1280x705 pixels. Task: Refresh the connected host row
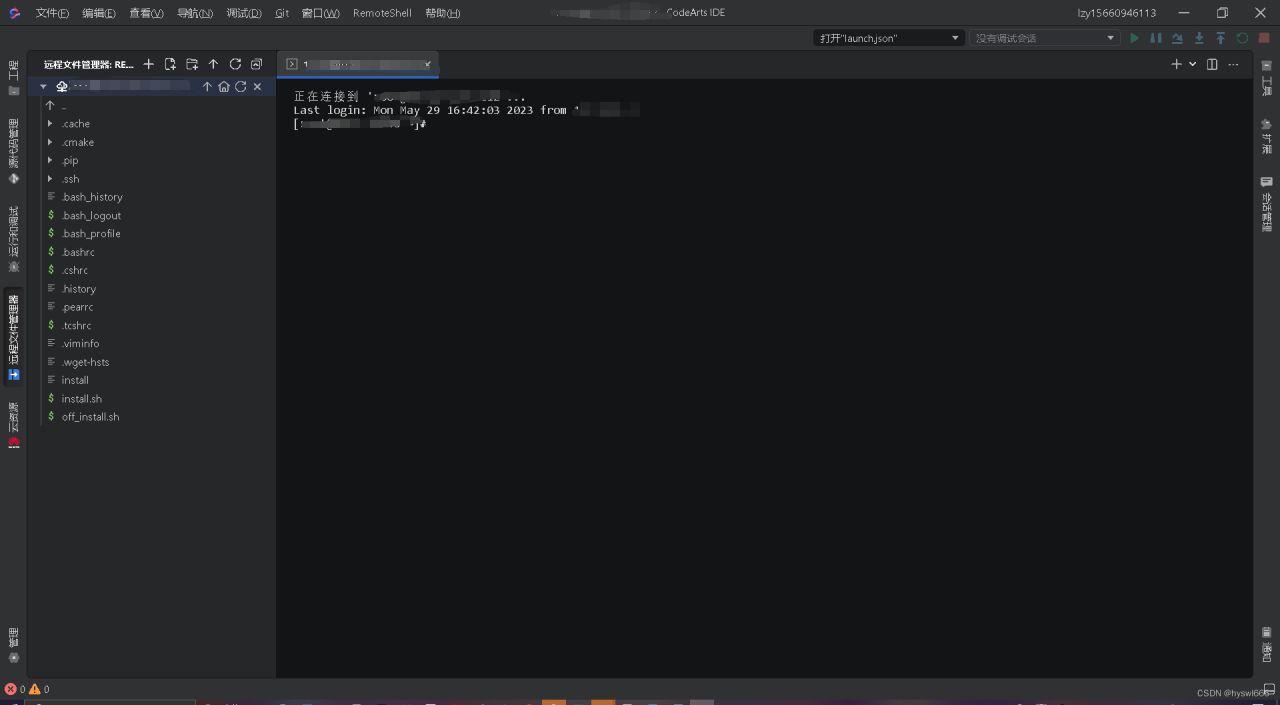(x=241, y=87)
